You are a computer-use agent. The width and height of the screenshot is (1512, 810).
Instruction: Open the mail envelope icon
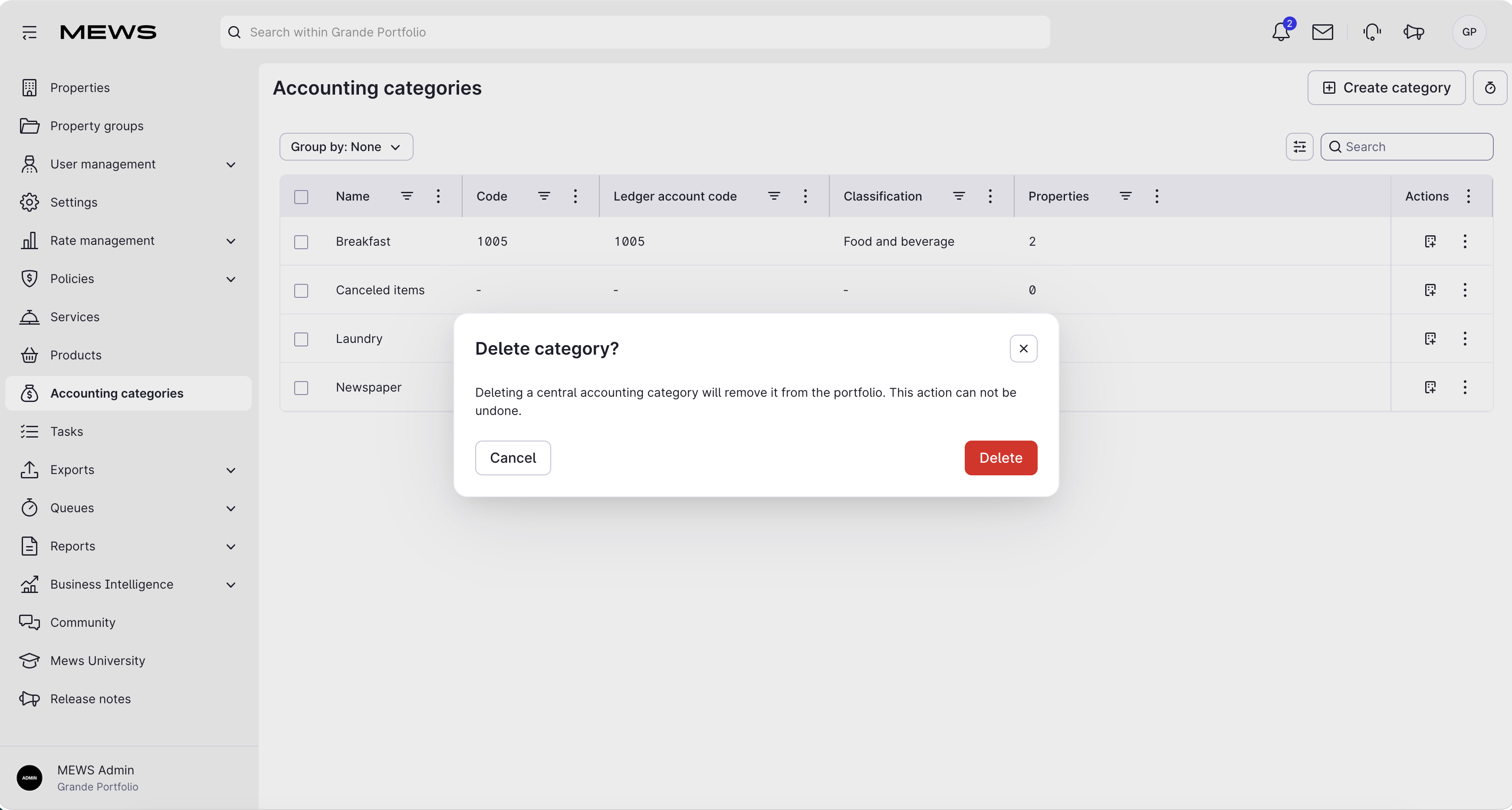point(1322,32)
